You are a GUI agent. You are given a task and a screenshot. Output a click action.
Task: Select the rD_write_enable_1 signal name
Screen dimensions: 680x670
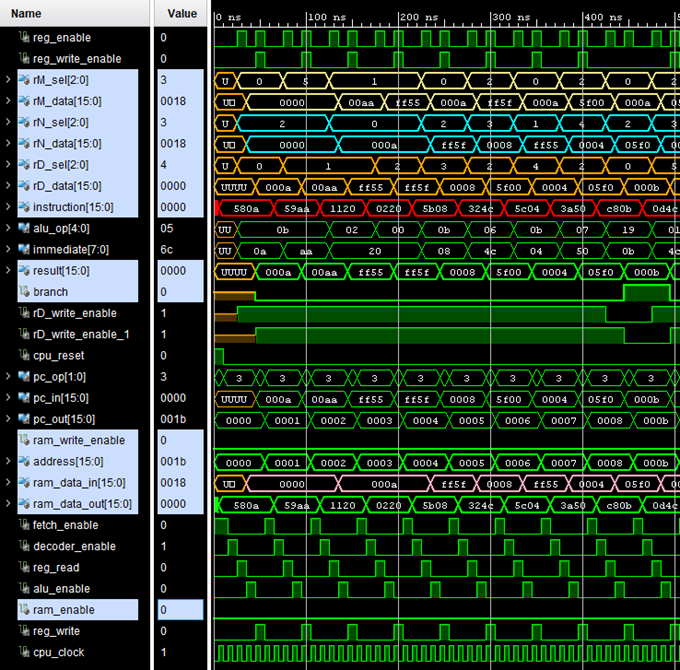(81, 334)
